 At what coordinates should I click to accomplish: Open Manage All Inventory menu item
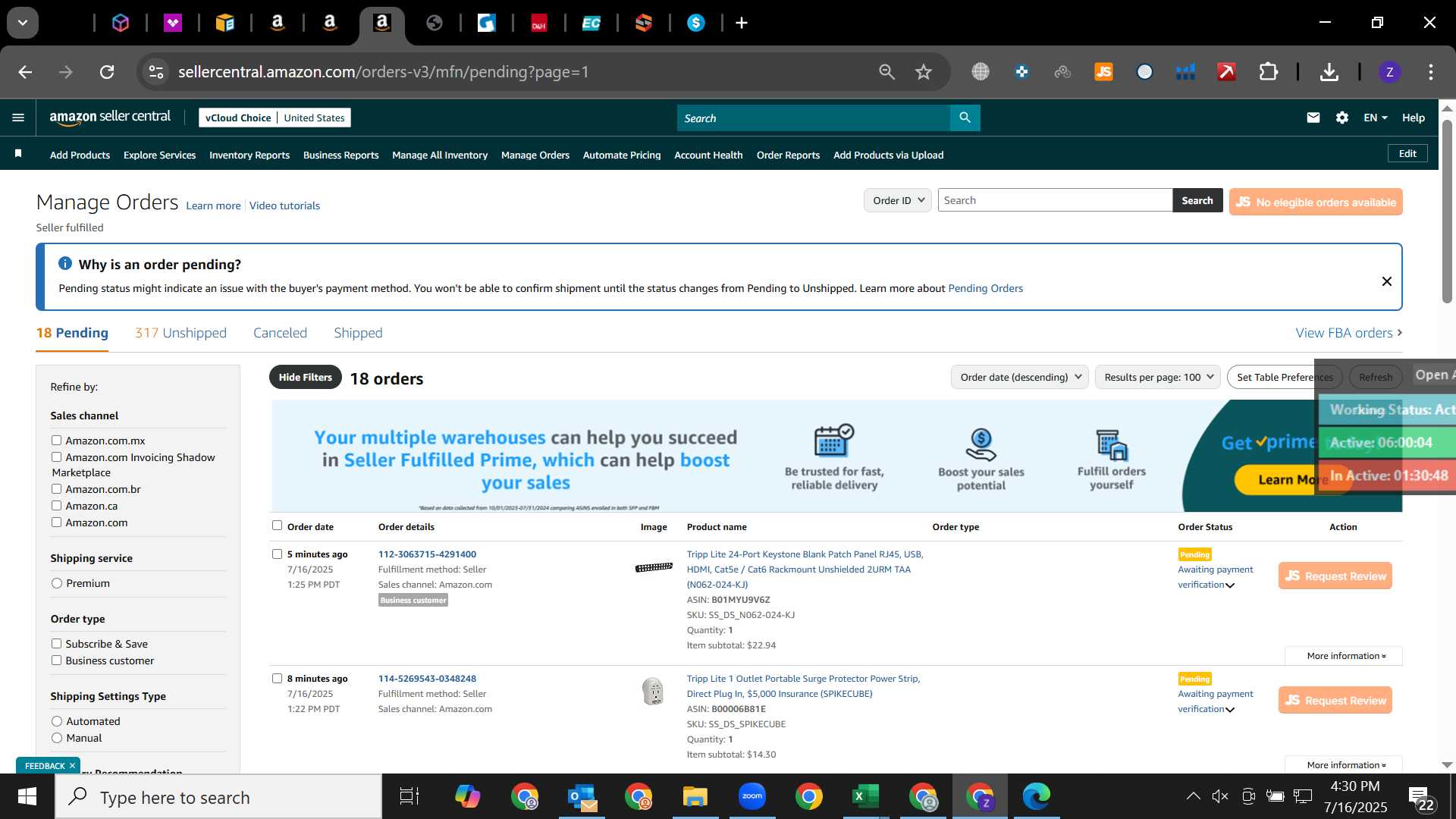(x=440, y=155)
